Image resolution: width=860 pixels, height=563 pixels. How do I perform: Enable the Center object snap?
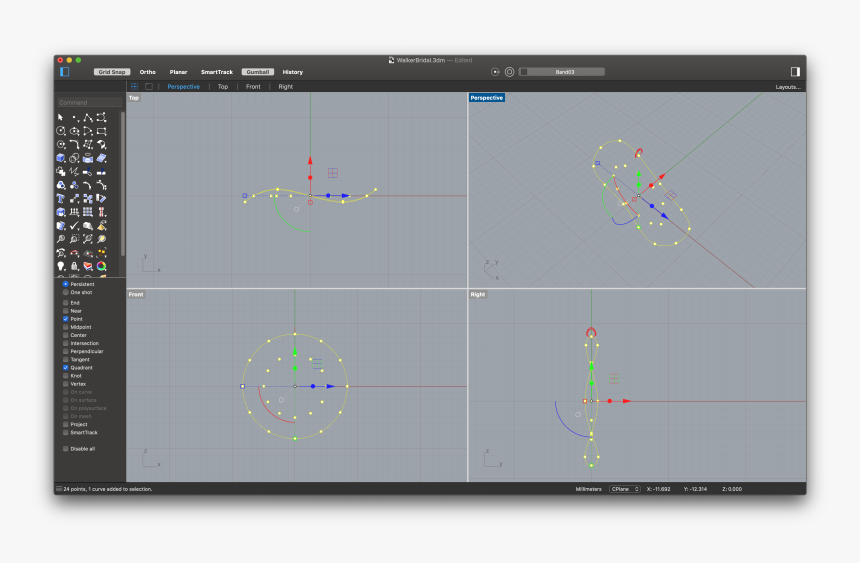coord(65,335)
